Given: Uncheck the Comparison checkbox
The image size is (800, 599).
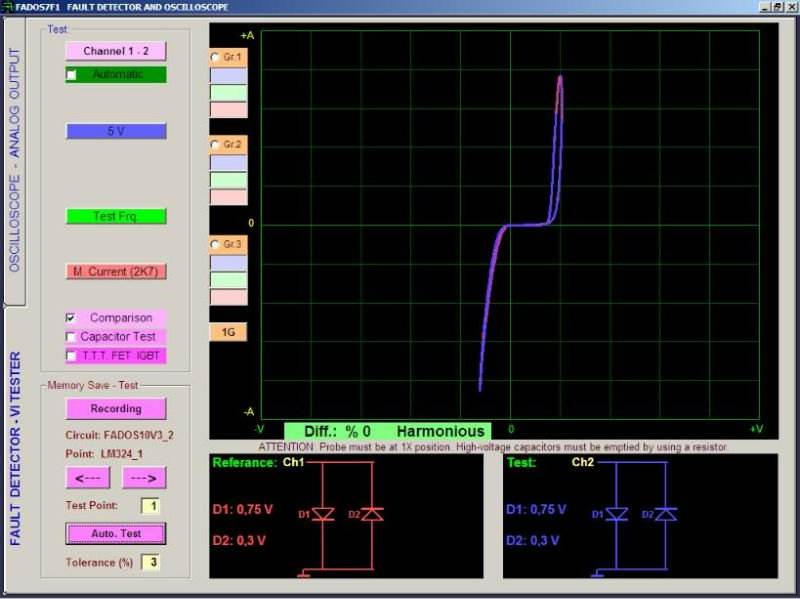Looking at the screenshot, I should pyautogui.click(x=71, y=318).
